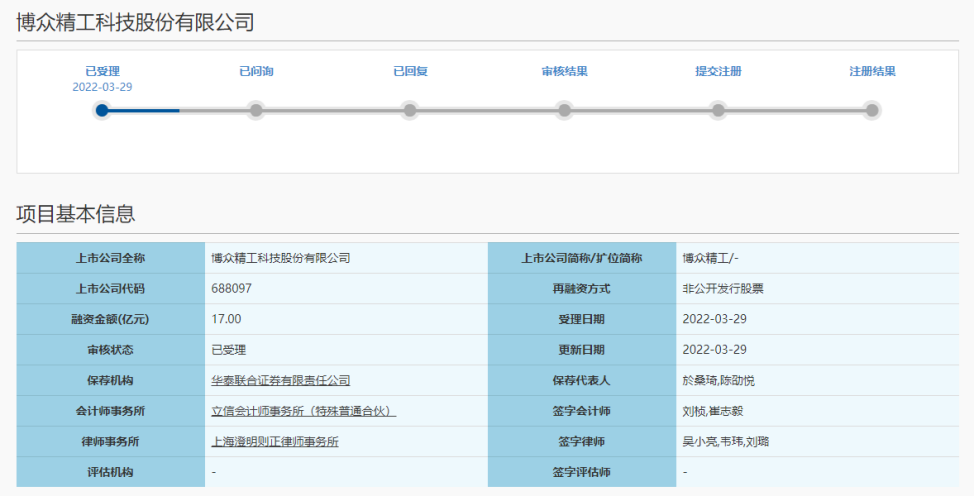Screen dimensions: 974x496
Task: Click the 提交注册 progress step dot
Action: click(x=718, y=111)
